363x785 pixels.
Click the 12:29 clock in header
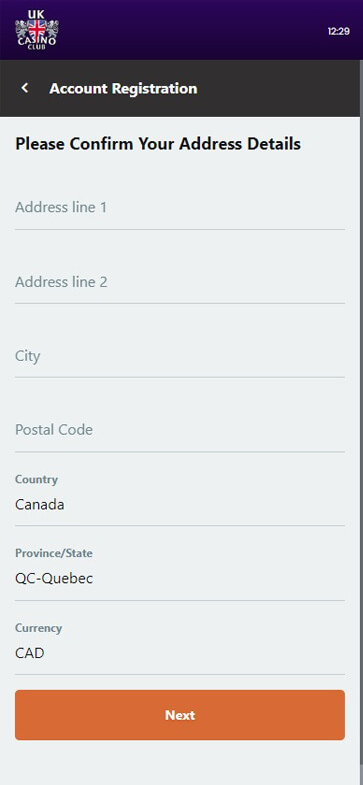(338, 31)
